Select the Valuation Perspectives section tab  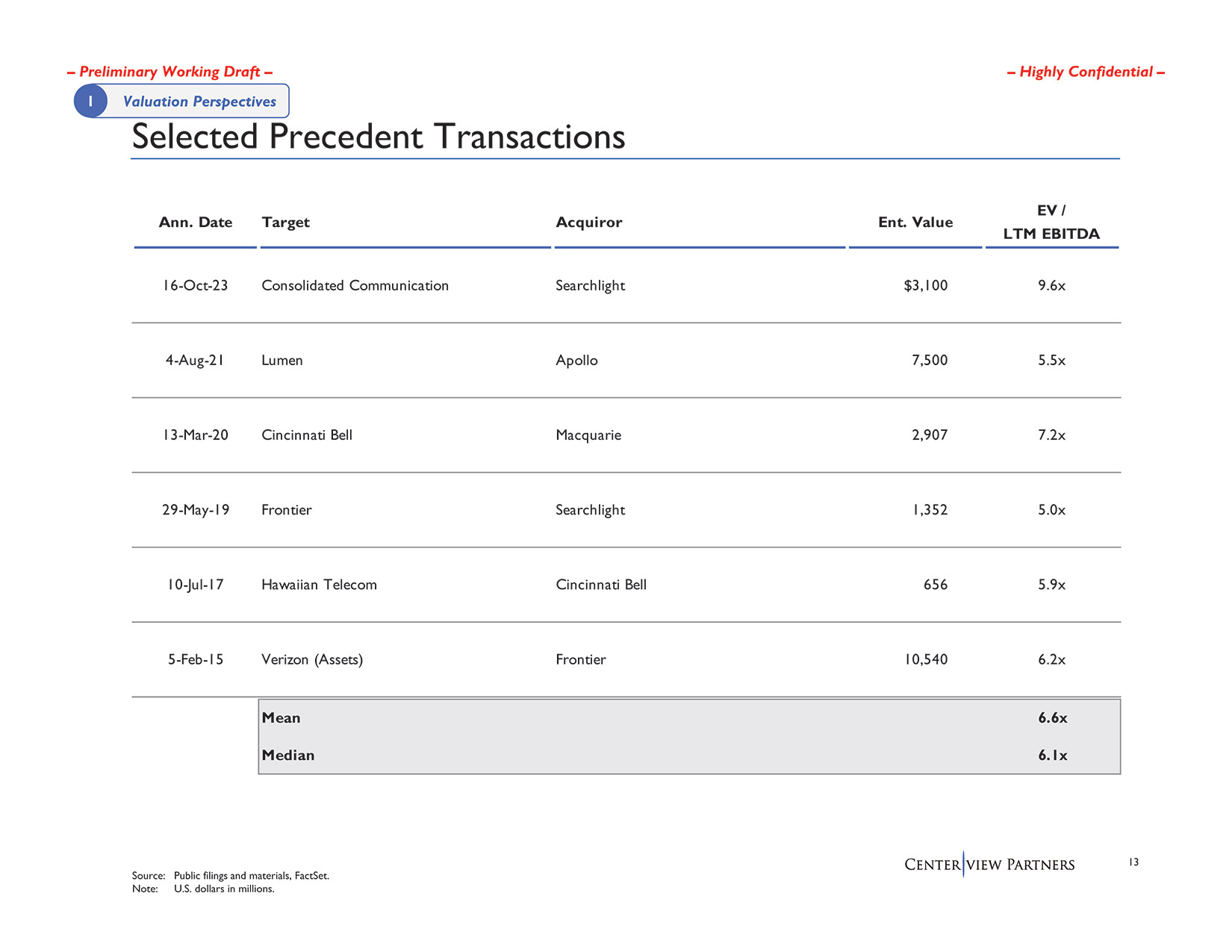point(199,102)
